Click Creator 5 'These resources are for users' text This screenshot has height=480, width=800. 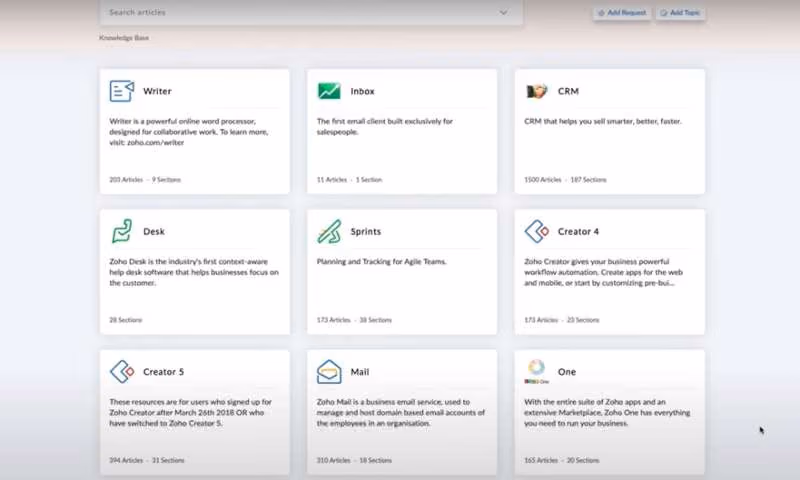pos(190,413)
